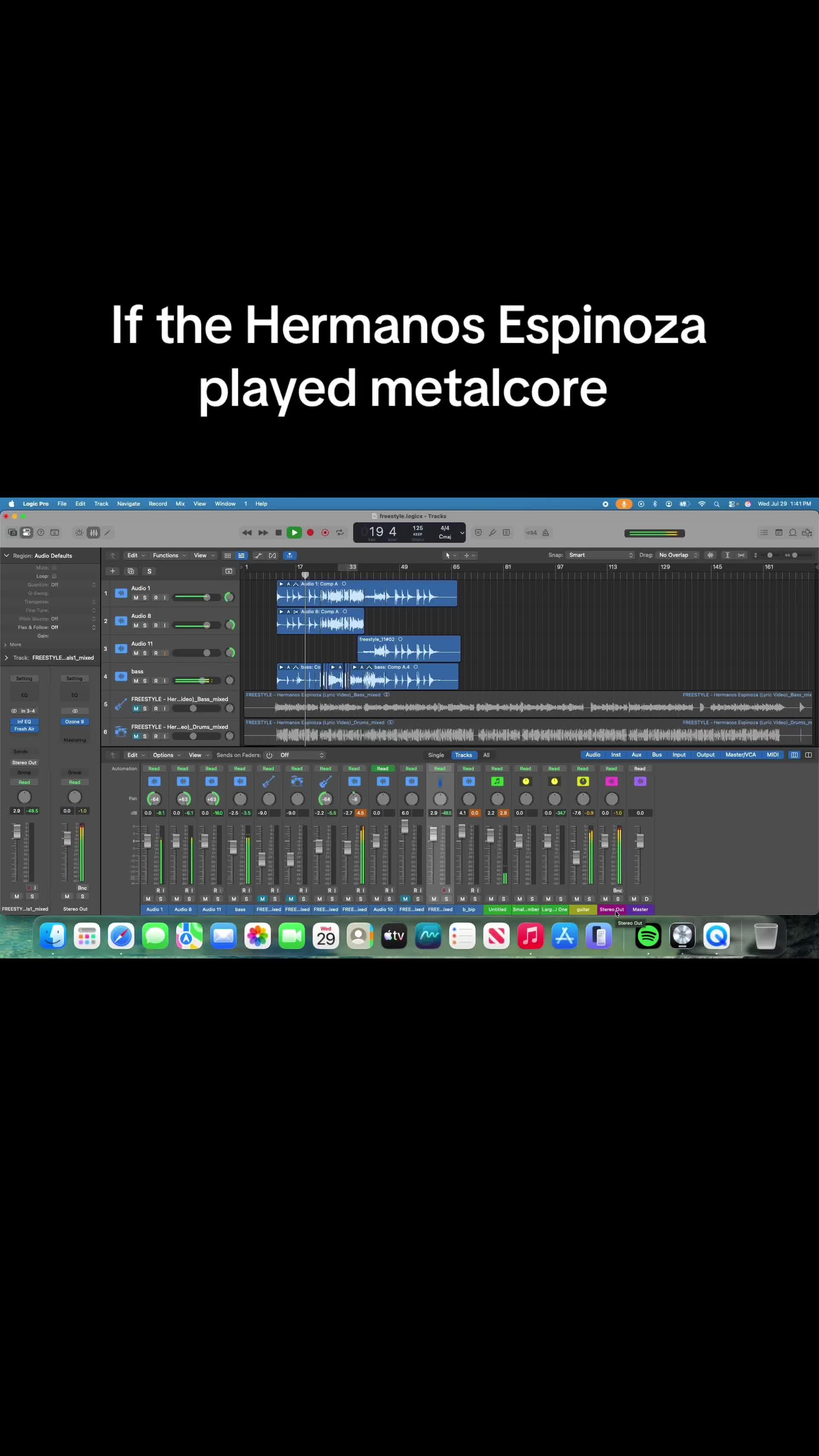Open the List Editors icon

click(x=764, y=533)
